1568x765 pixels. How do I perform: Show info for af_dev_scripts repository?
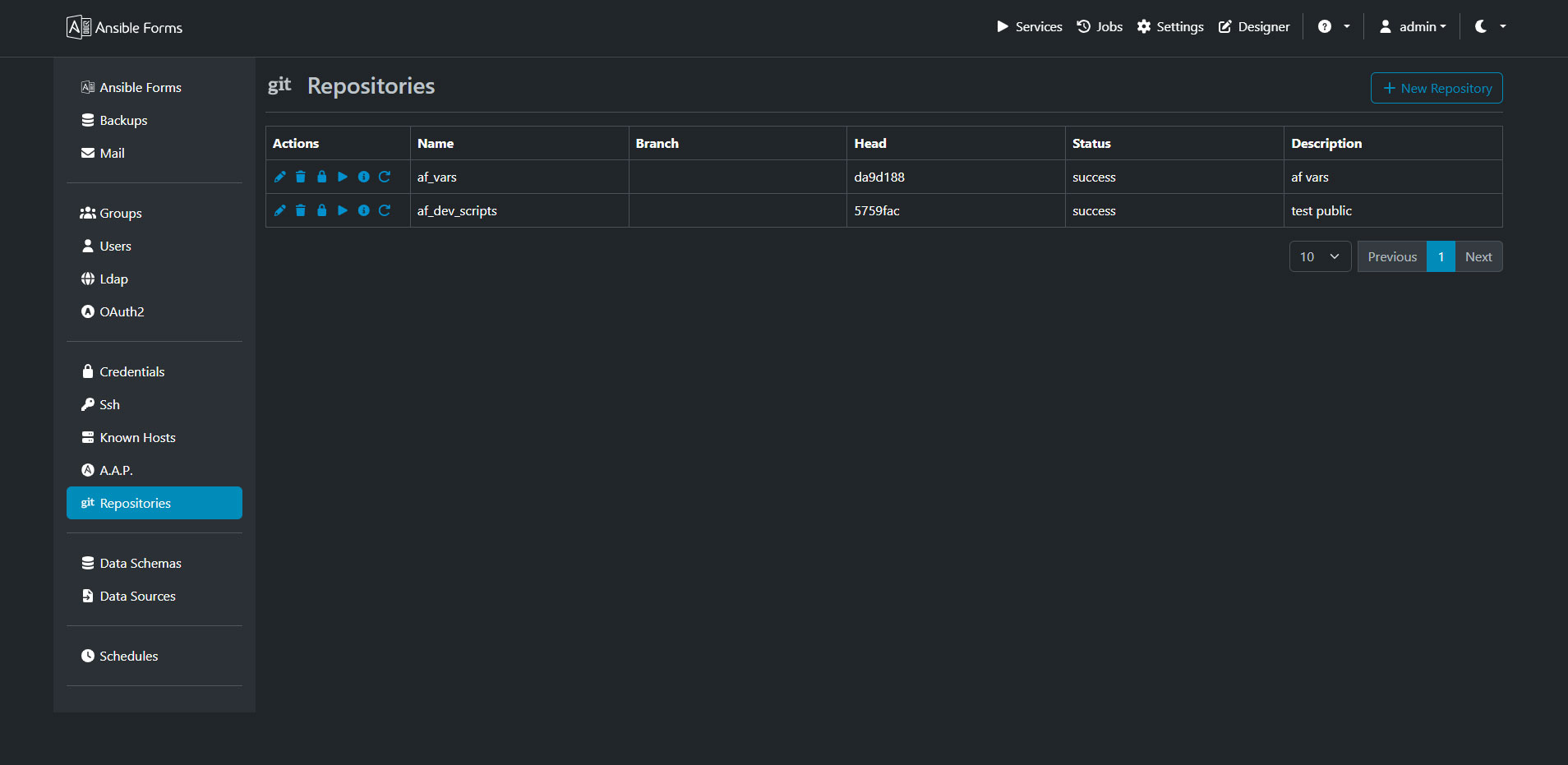point(363,210)
